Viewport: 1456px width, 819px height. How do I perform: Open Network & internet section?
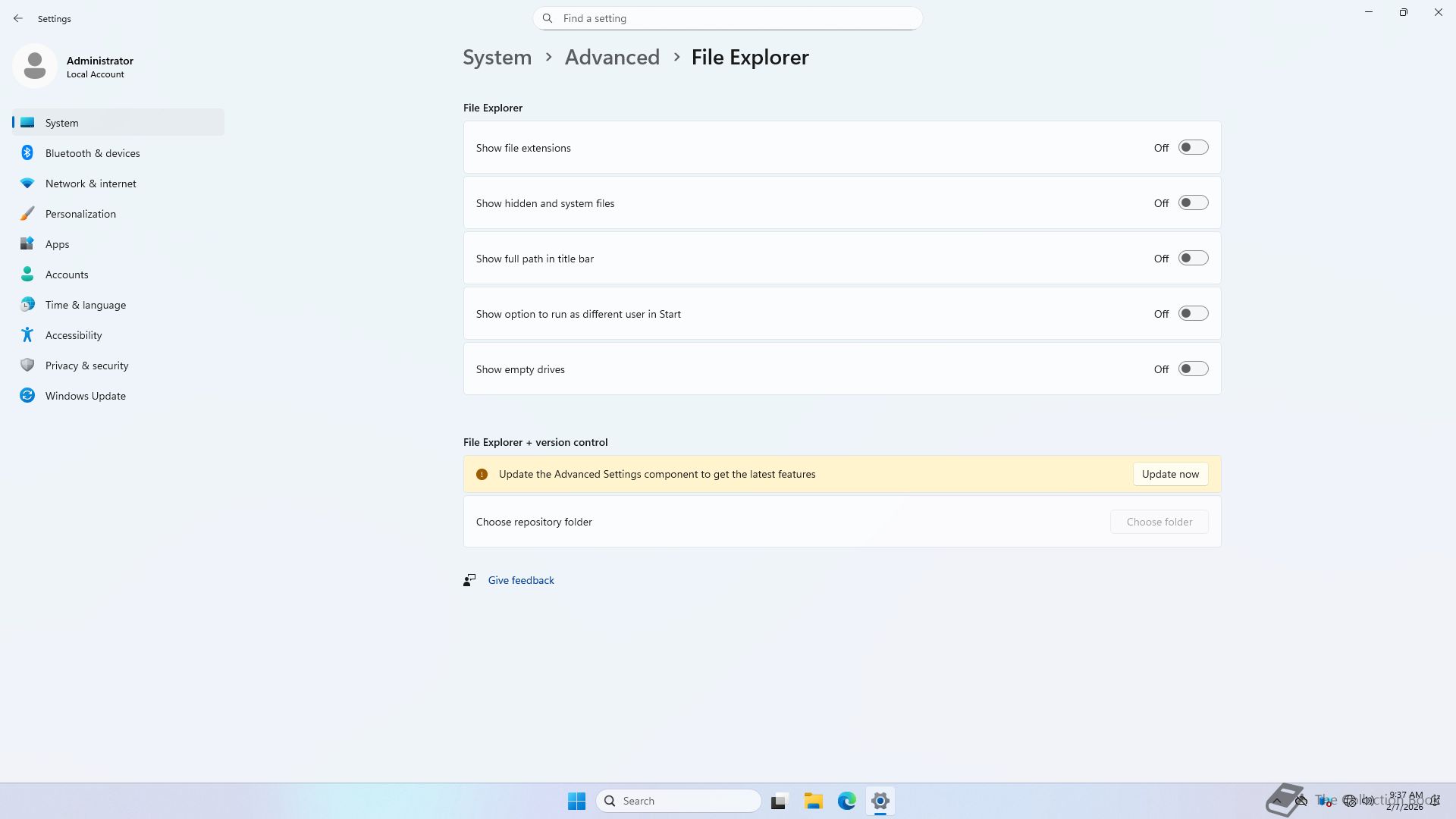coord(90,184)
